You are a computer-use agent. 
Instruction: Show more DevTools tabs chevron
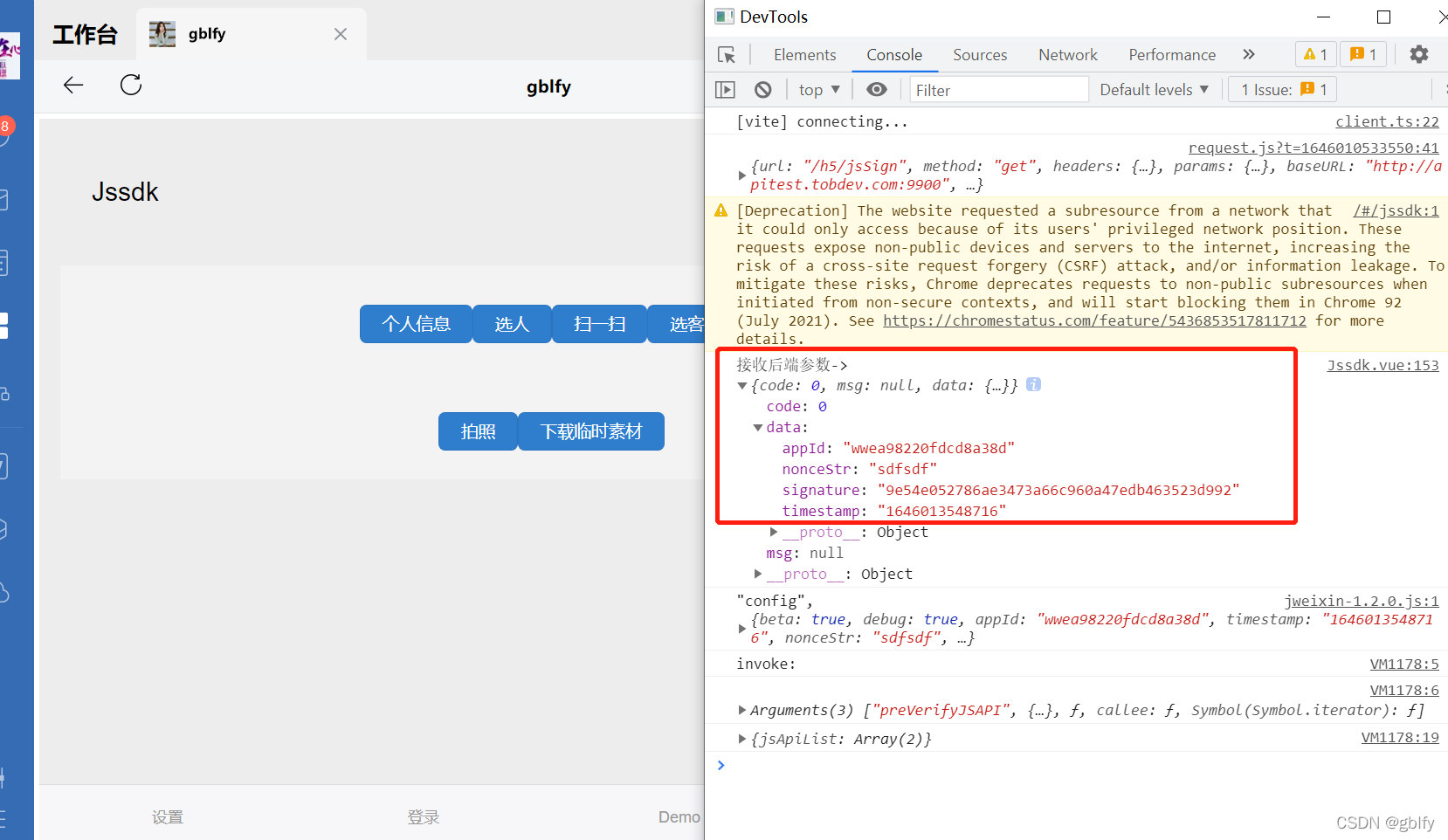click(x=1249, y=54)
